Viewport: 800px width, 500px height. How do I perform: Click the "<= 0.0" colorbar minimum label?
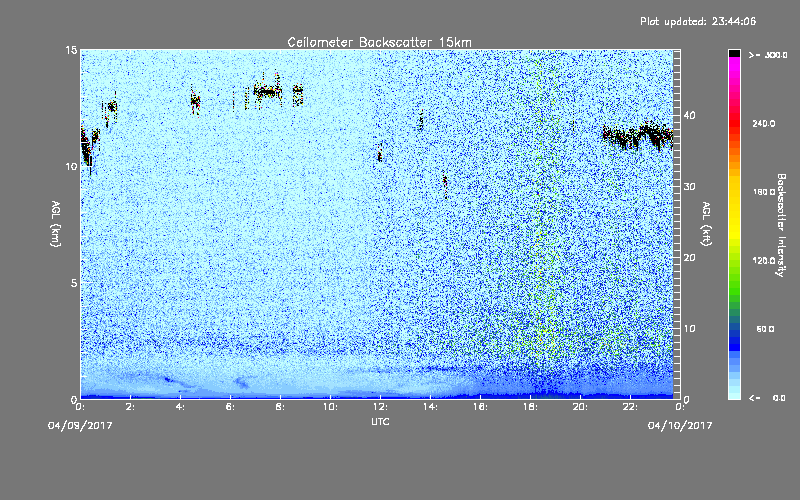(x=768, y=398)
